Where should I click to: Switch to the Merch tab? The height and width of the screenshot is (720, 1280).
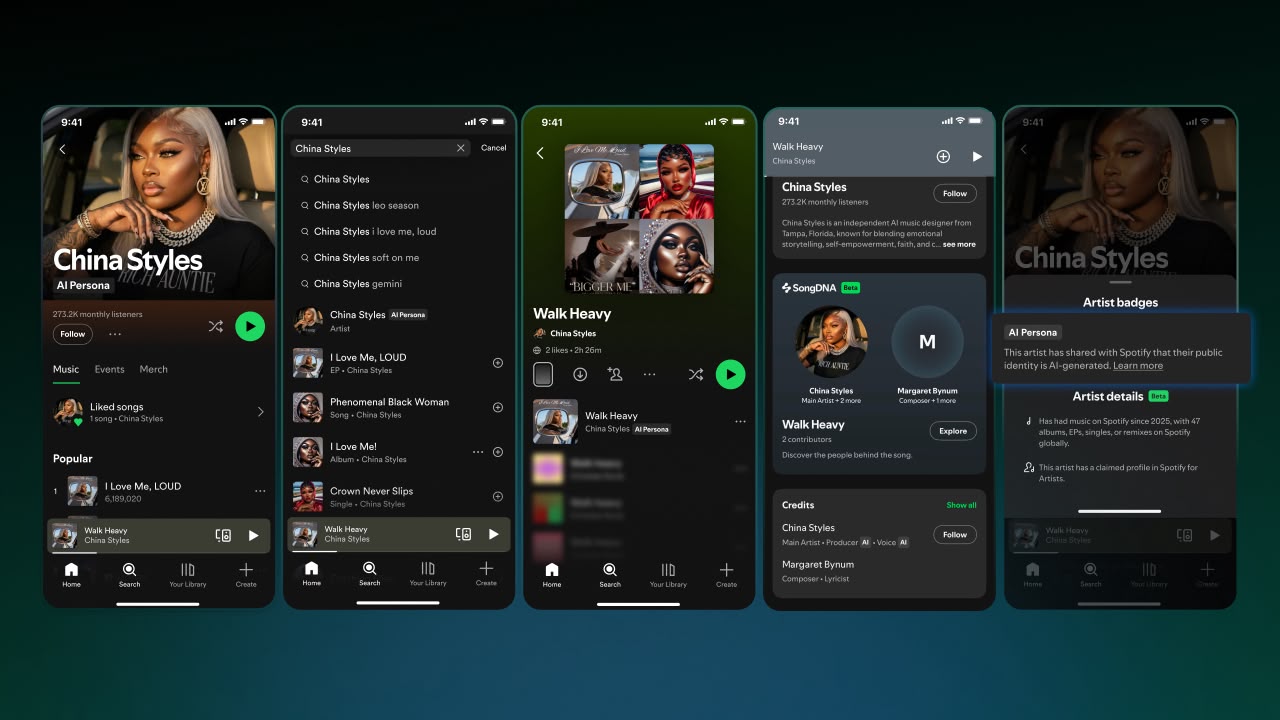153,369
